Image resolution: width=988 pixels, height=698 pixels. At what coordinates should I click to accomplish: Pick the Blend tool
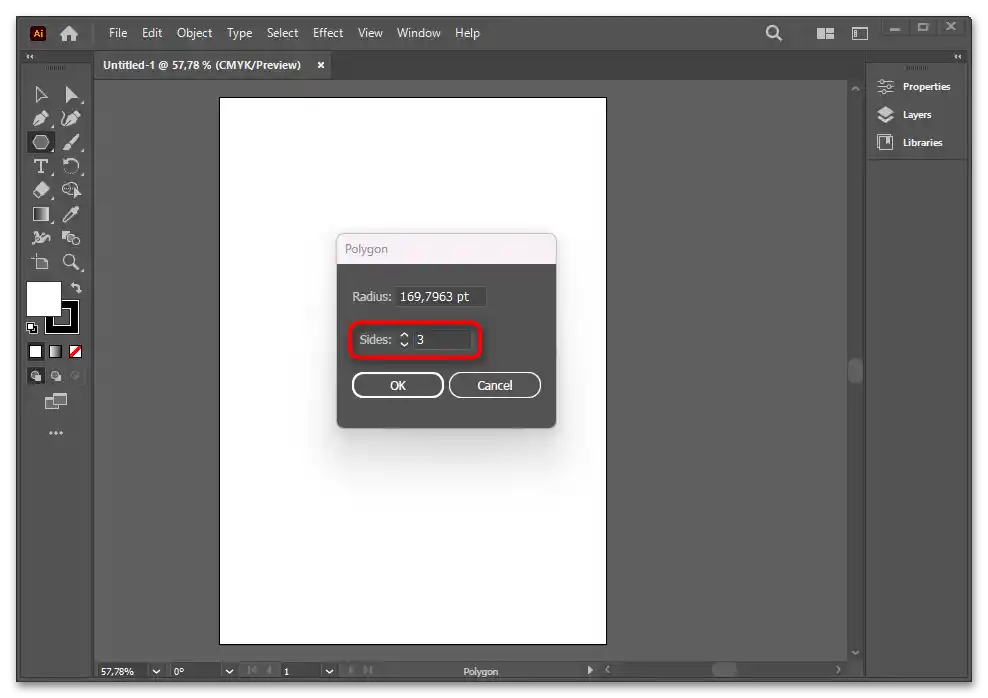(x=71, y=238)
